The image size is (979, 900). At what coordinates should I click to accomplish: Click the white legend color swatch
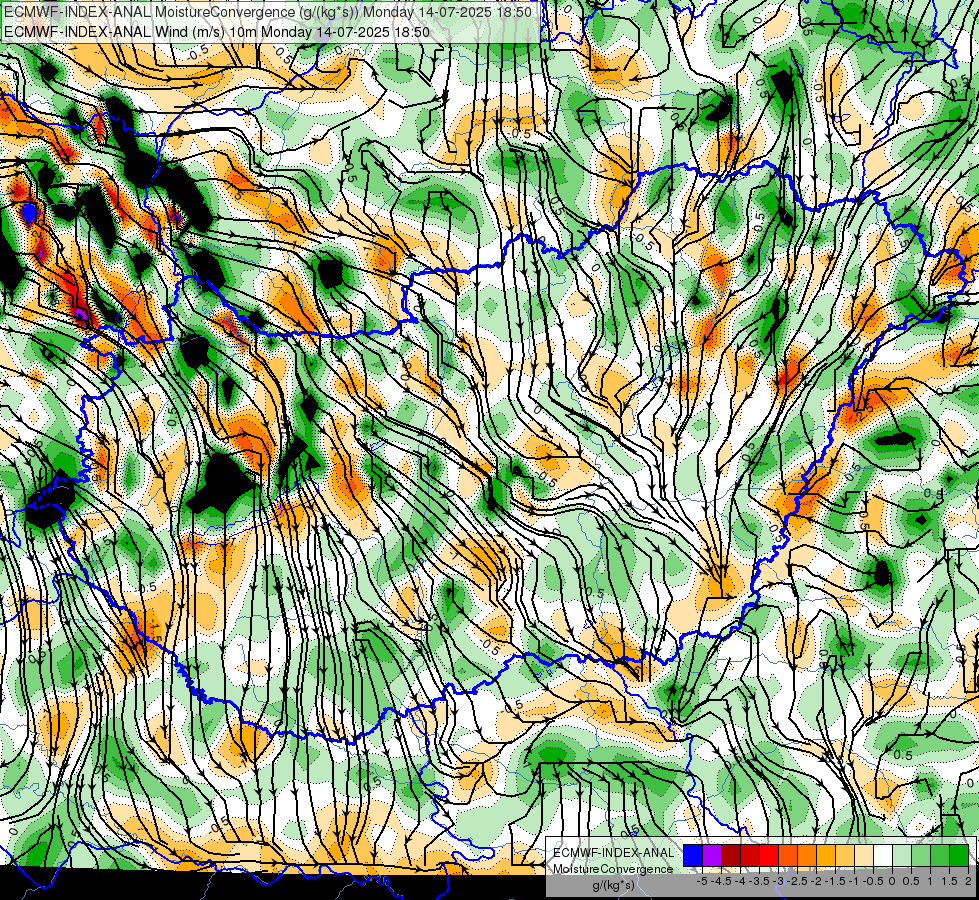click(883, 855)
